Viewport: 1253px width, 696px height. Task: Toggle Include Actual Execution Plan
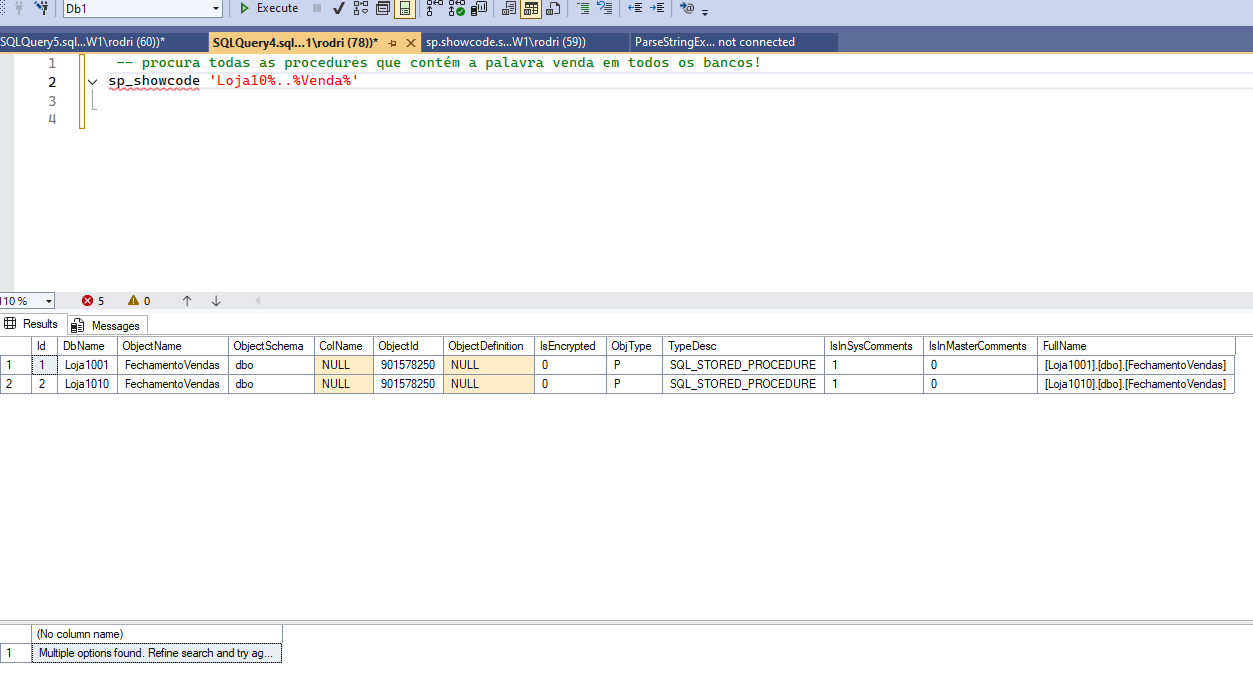(x=434, y=8)
